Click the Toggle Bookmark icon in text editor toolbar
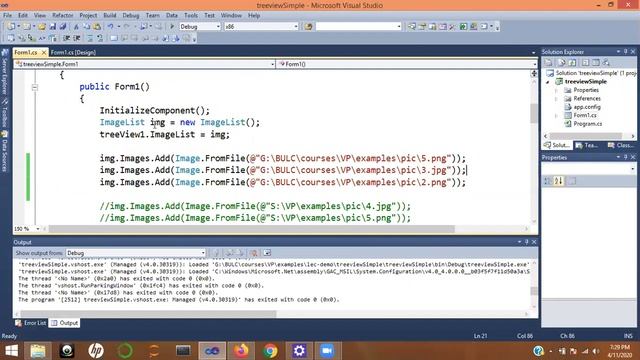The image size is (640, 360). click(114, 38)
